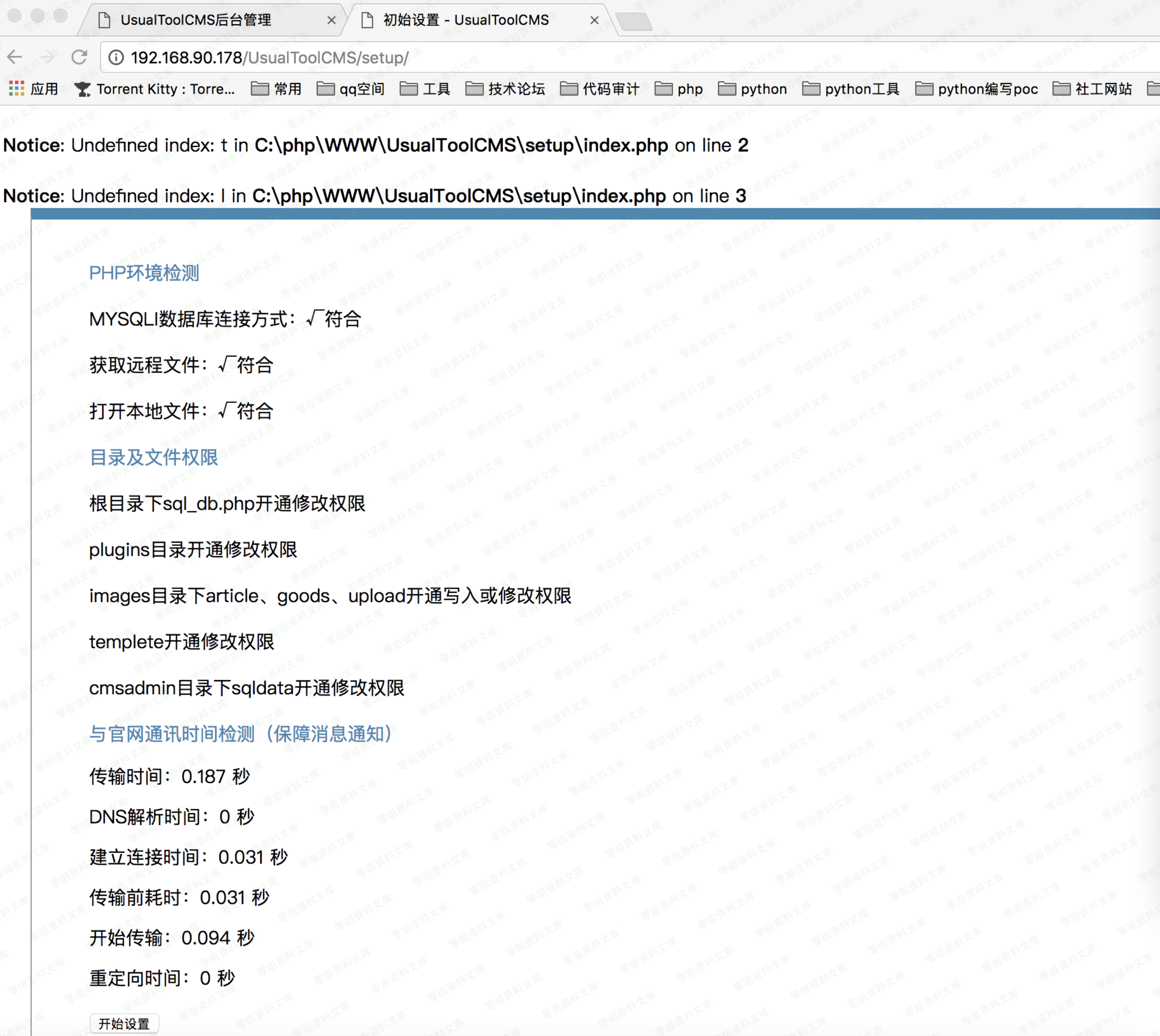Open the 社工网站 bookmarks folder
Viewport: 1160px width, 1036px height.
(x=1092, y=89)
